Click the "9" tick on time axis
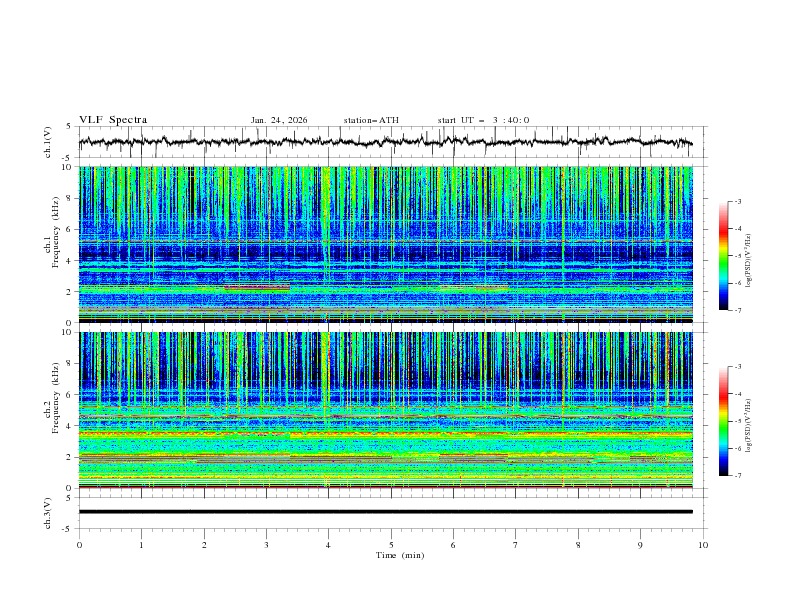 pos(640,545)
